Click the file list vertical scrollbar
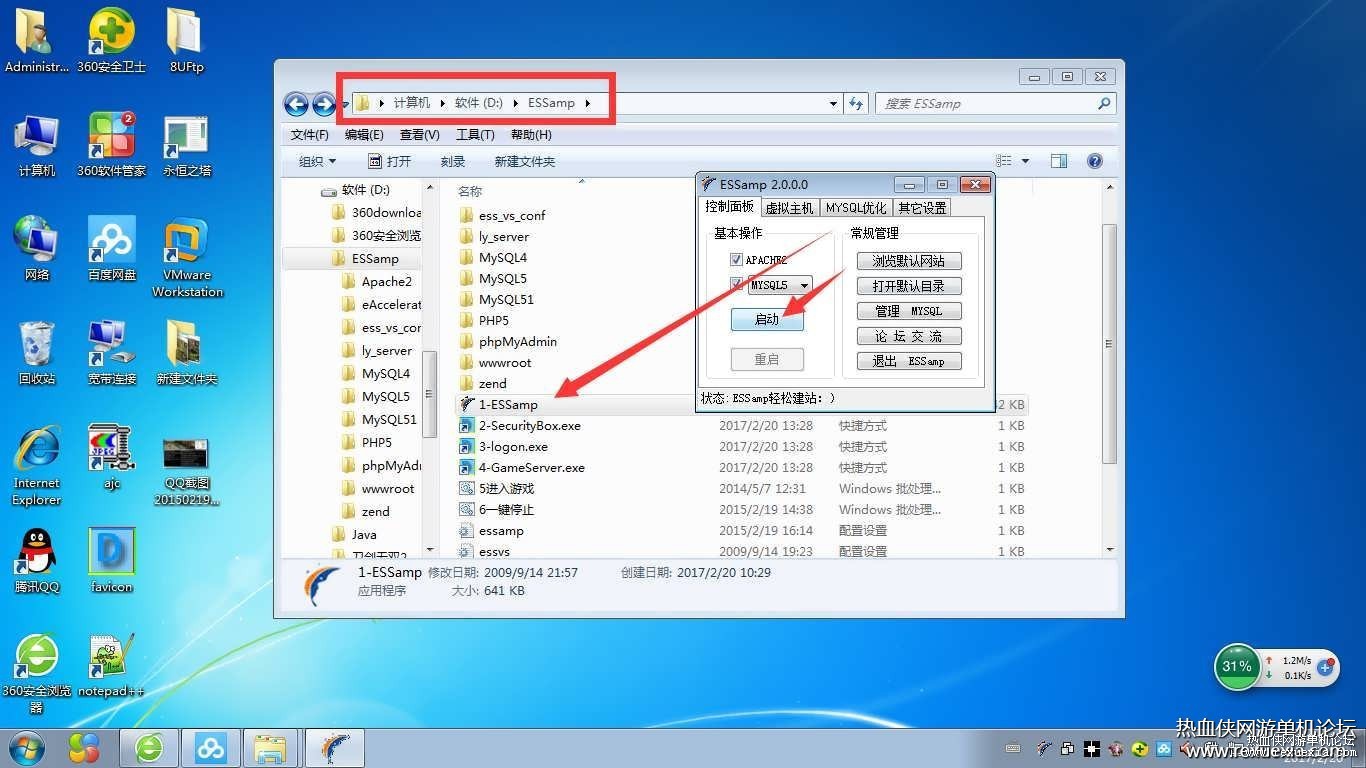Screen dimensions: 1366x768 click(1109, 345)
